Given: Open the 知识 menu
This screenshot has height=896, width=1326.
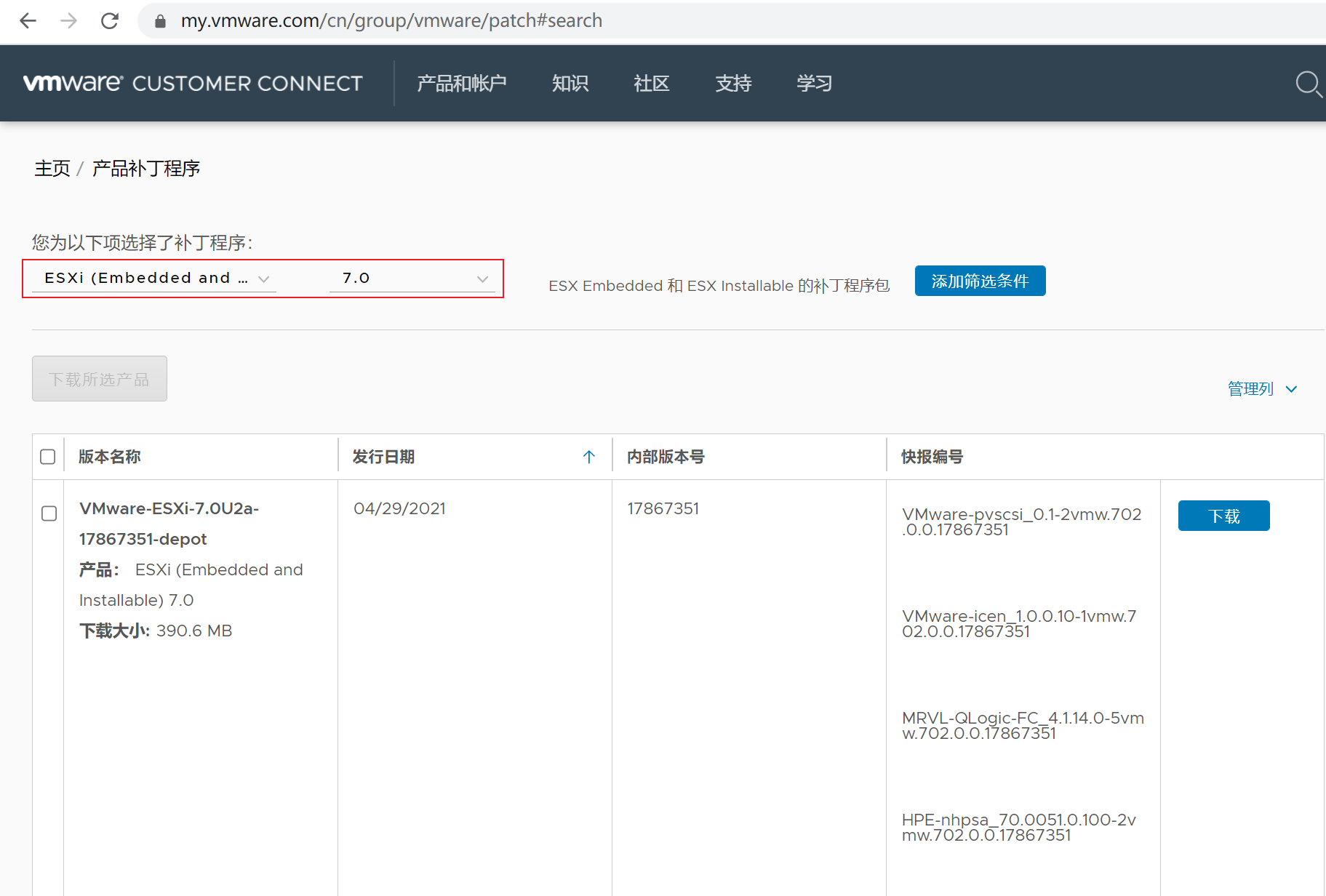Looking at the screenshot, I should [570, 83].
